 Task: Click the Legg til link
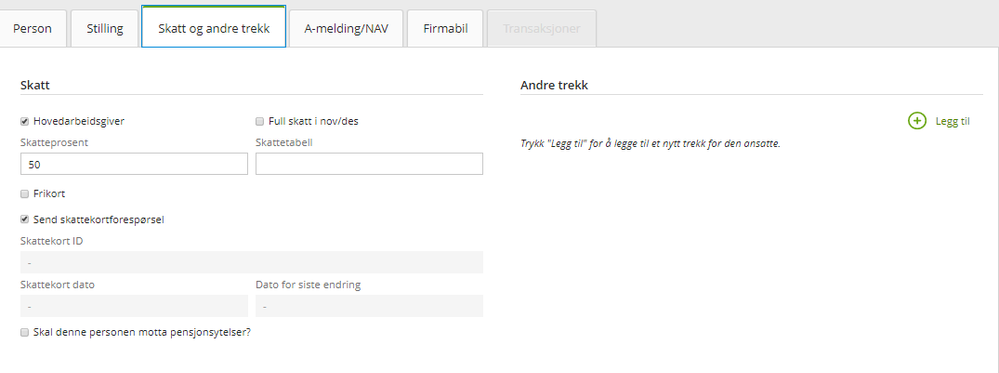click(x=952, y=122)
